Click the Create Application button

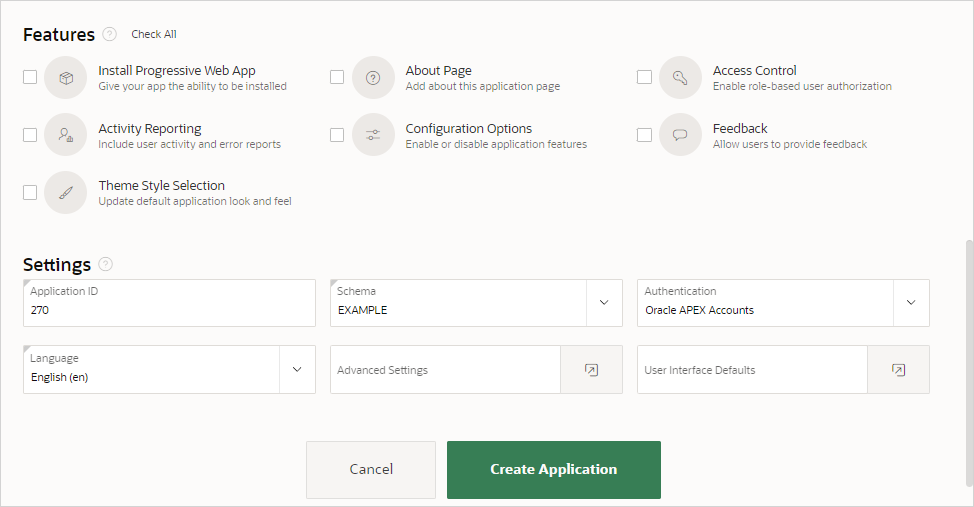point(553,470)
